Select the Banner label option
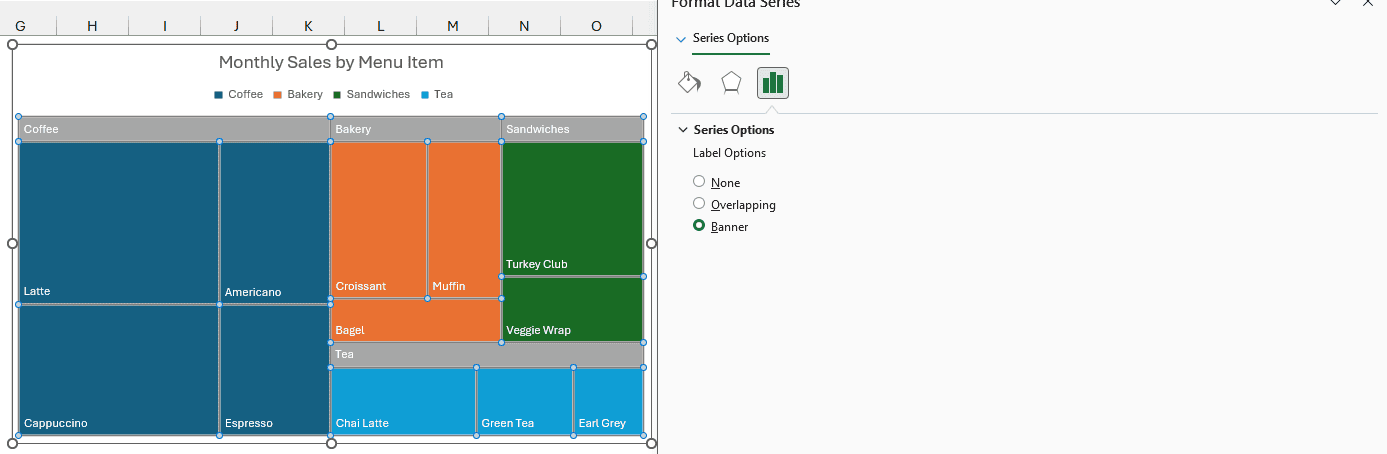The height and width of the screenshot is (454, 1387). (721, 226)
